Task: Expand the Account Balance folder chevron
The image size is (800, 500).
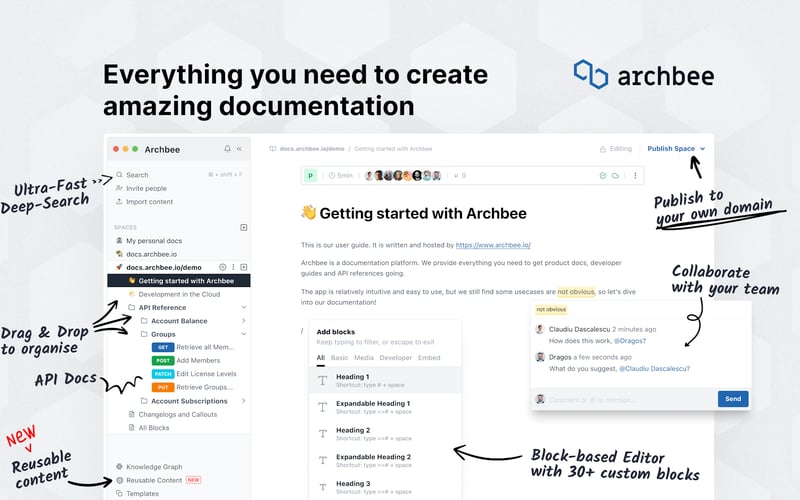Action: pos(243,321)
